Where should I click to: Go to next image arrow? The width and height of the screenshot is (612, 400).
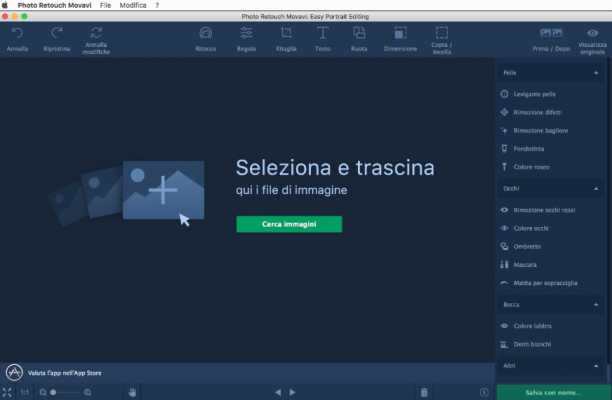pyautogui.click(x=292, y=392)
